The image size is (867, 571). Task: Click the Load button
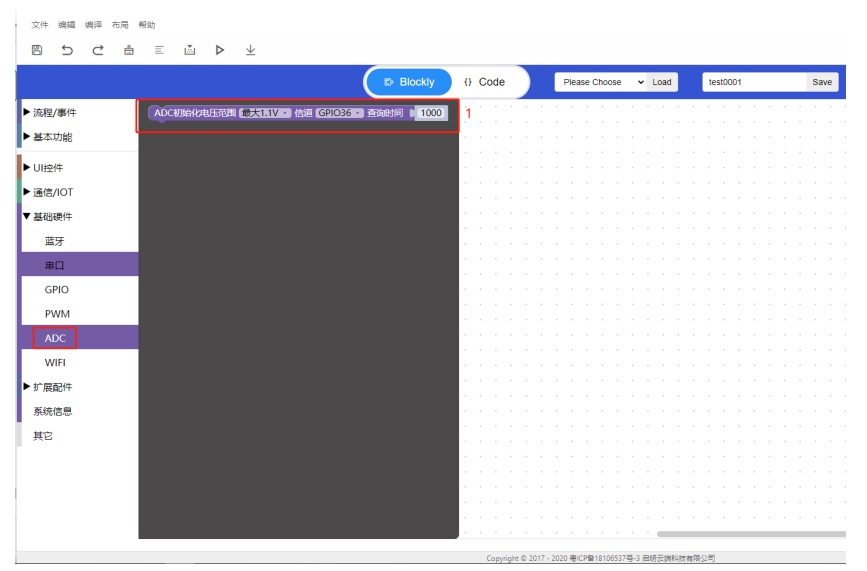click(x=662, y=82)
